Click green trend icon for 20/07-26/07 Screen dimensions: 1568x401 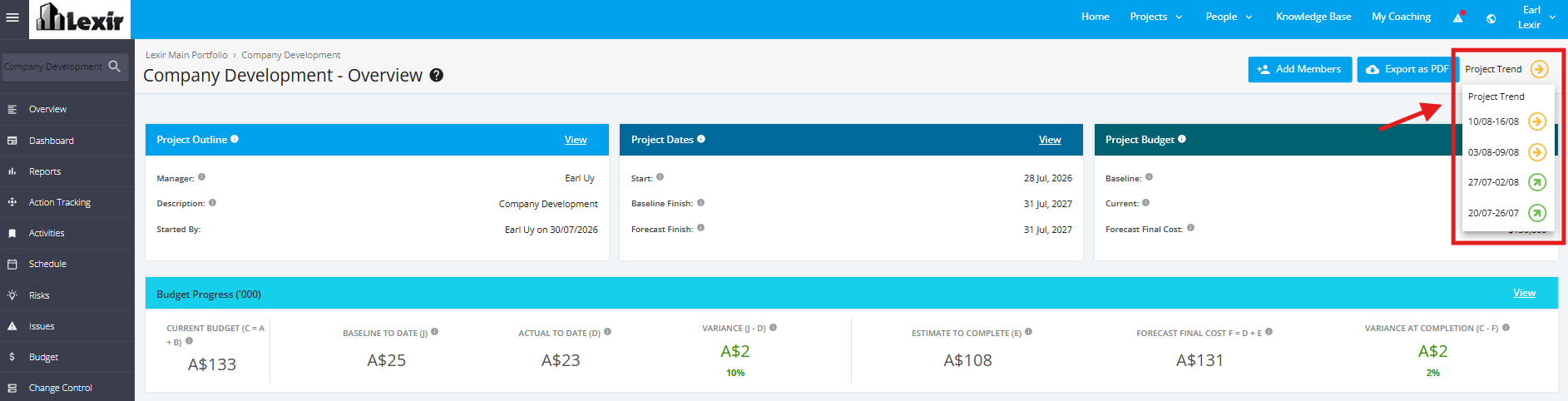pyautogui.click(x=1537, y=213)
